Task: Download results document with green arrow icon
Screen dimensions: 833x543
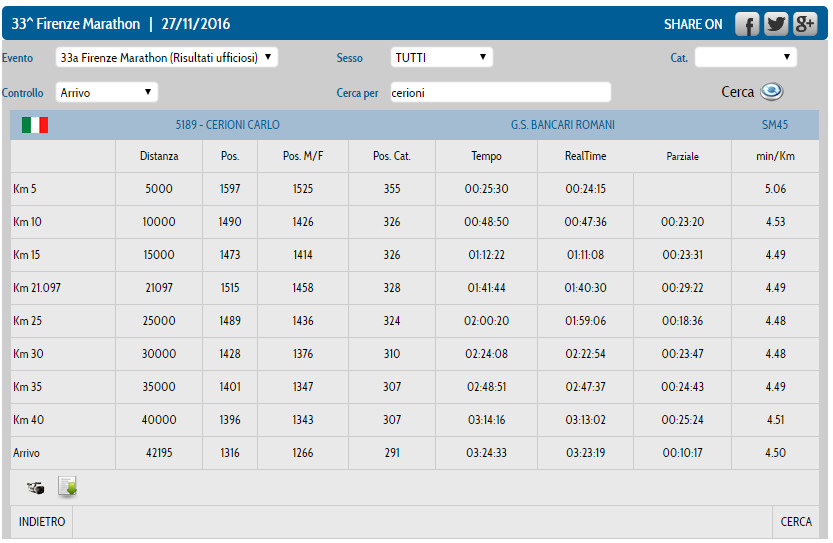Action: coord(68,488)
